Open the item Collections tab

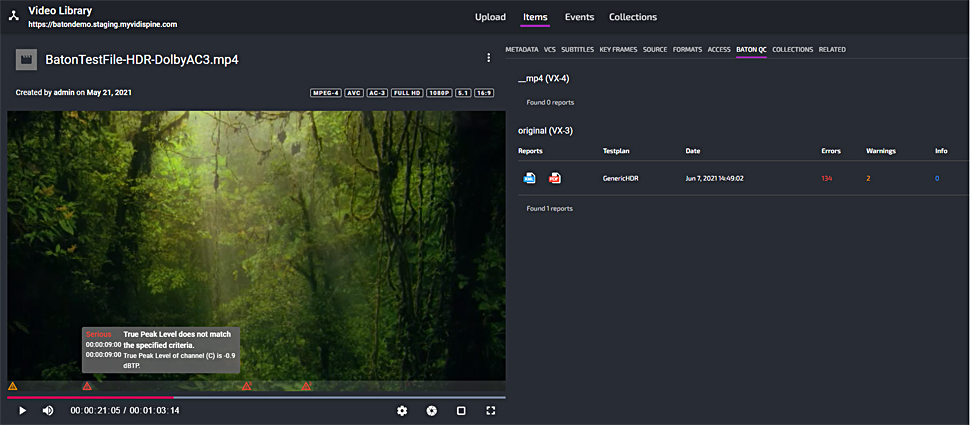tap(792, 49)
